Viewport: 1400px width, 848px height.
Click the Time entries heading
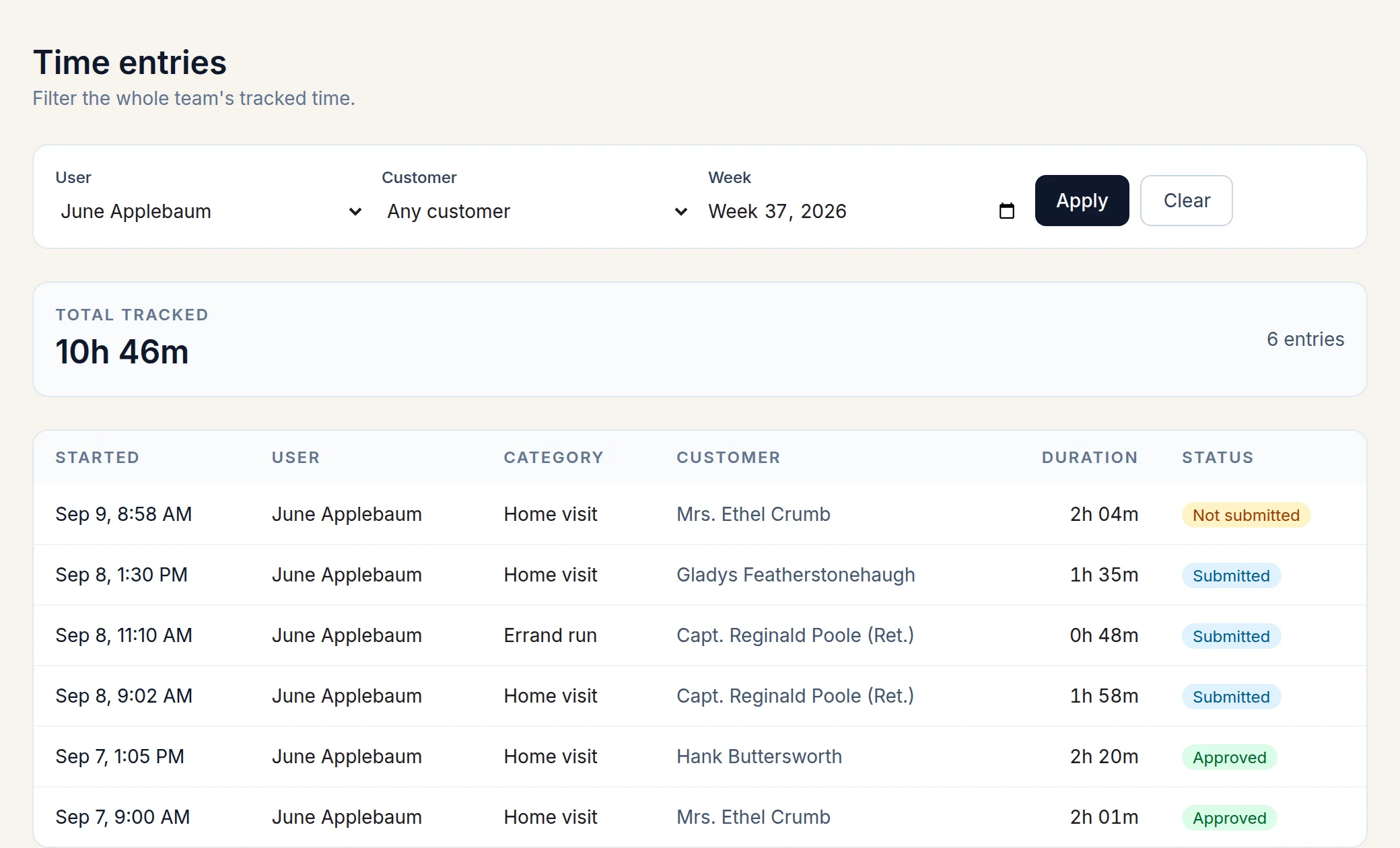(x=130, y=63)
